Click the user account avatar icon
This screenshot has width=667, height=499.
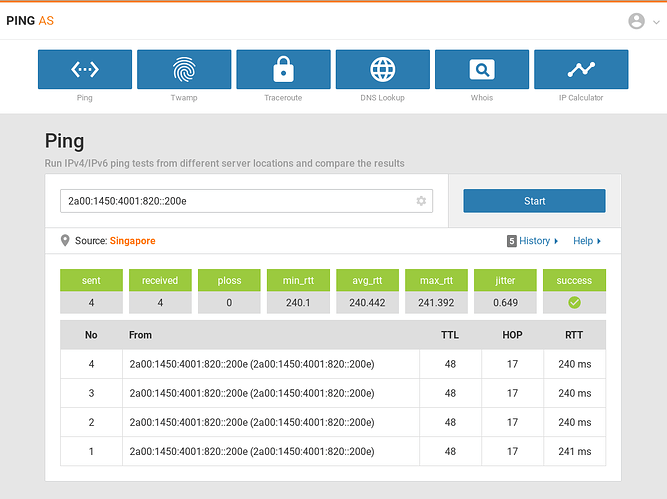[x=636, y=21]
